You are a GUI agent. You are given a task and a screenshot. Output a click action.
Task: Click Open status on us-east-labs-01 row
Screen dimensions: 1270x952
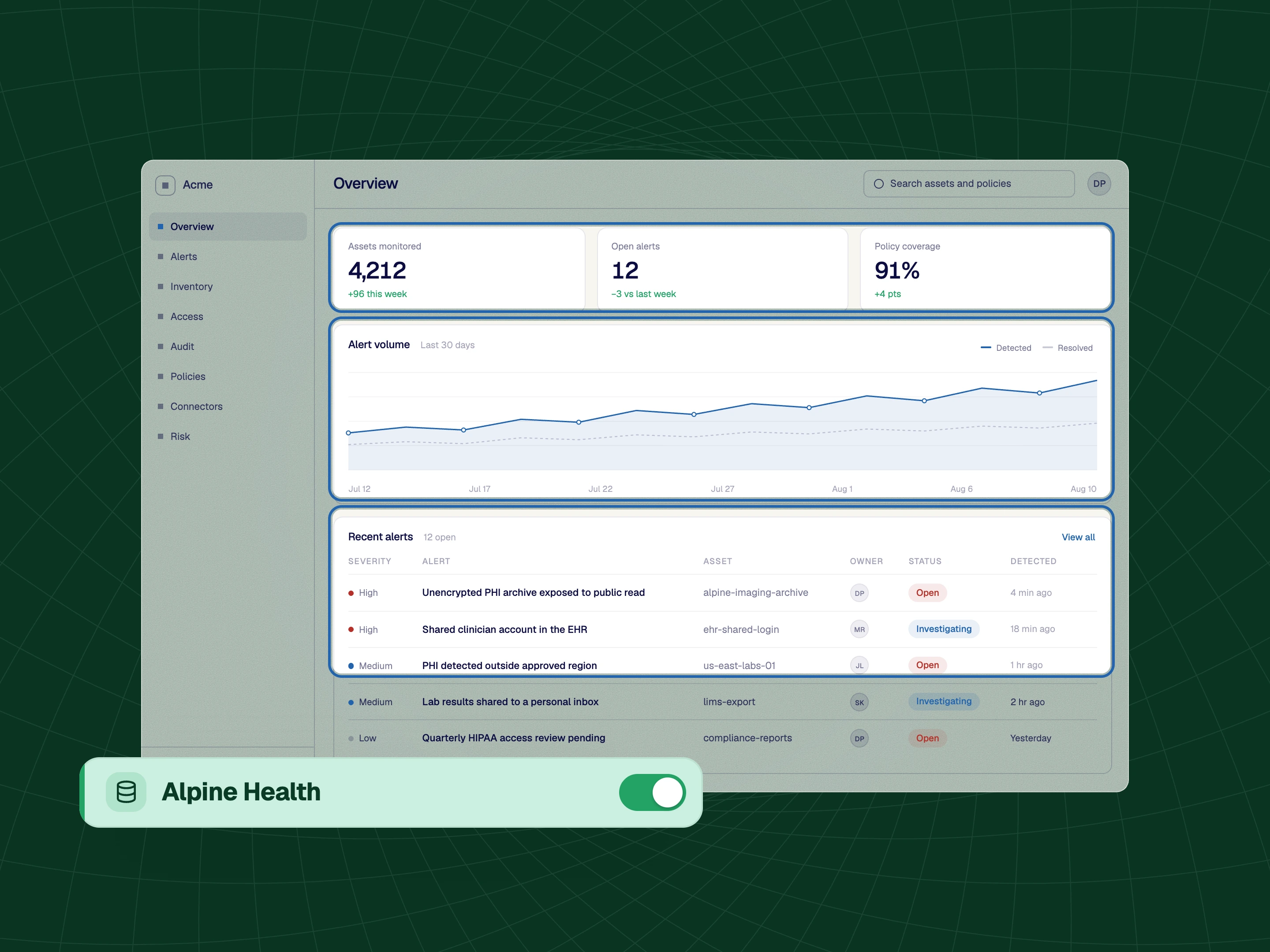[x=927, y=665]
